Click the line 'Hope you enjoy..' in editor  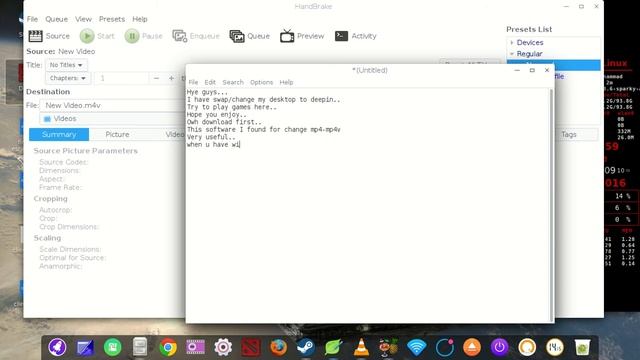coord(217,115)
